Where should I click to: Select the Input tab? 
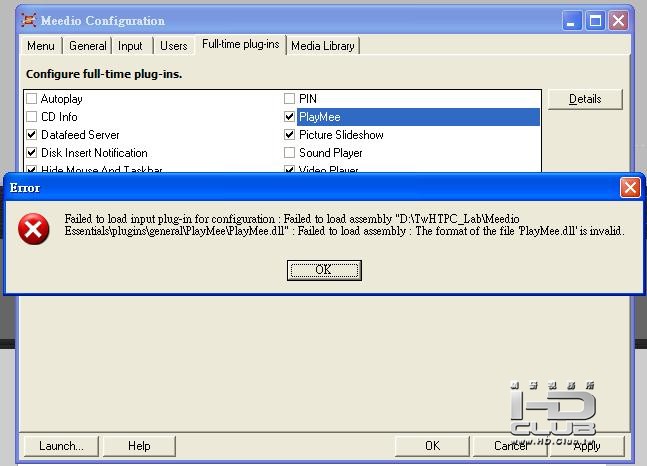130,46
